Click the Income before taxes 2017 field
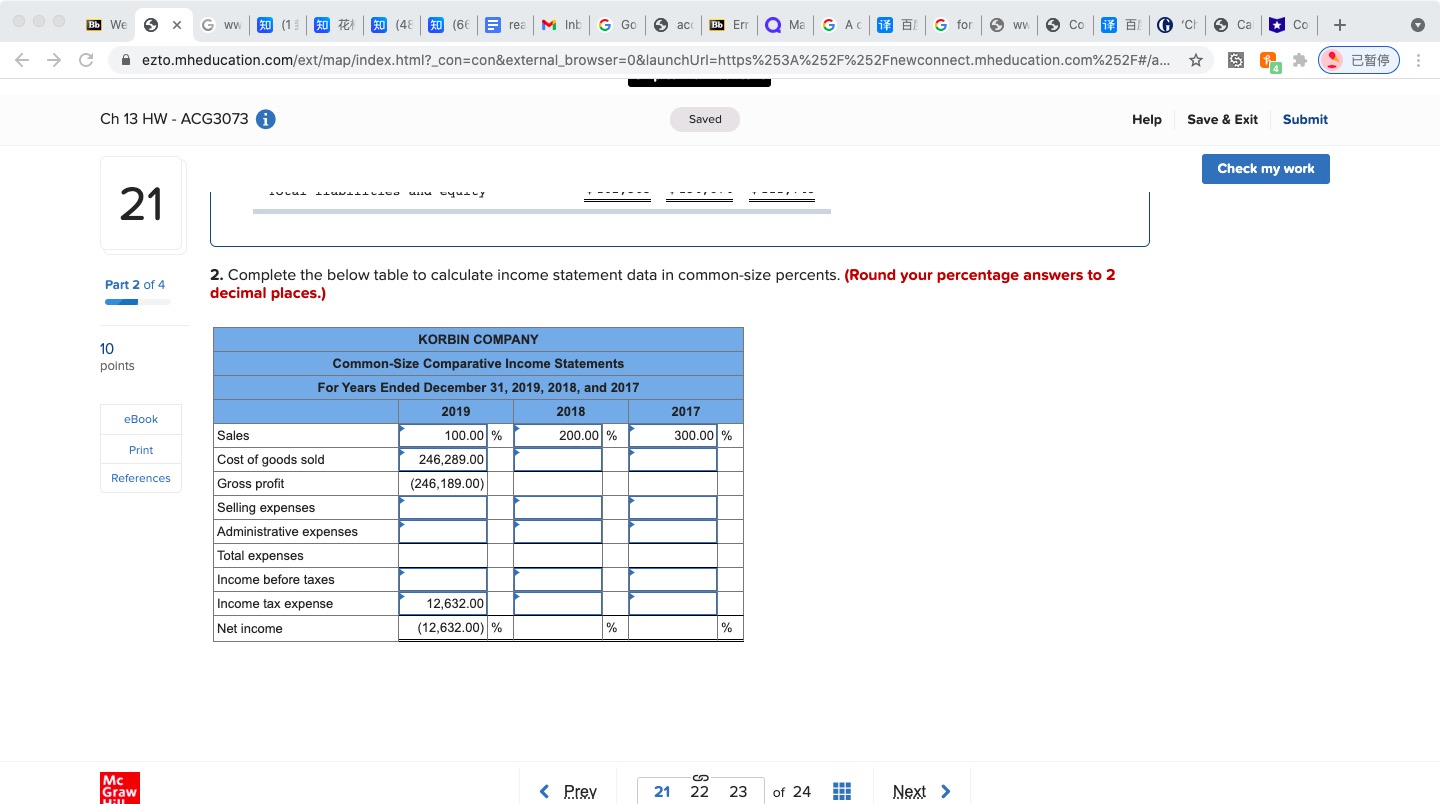Image resolution: width=1440 pixels, height=804 pixels. [673, 580]
